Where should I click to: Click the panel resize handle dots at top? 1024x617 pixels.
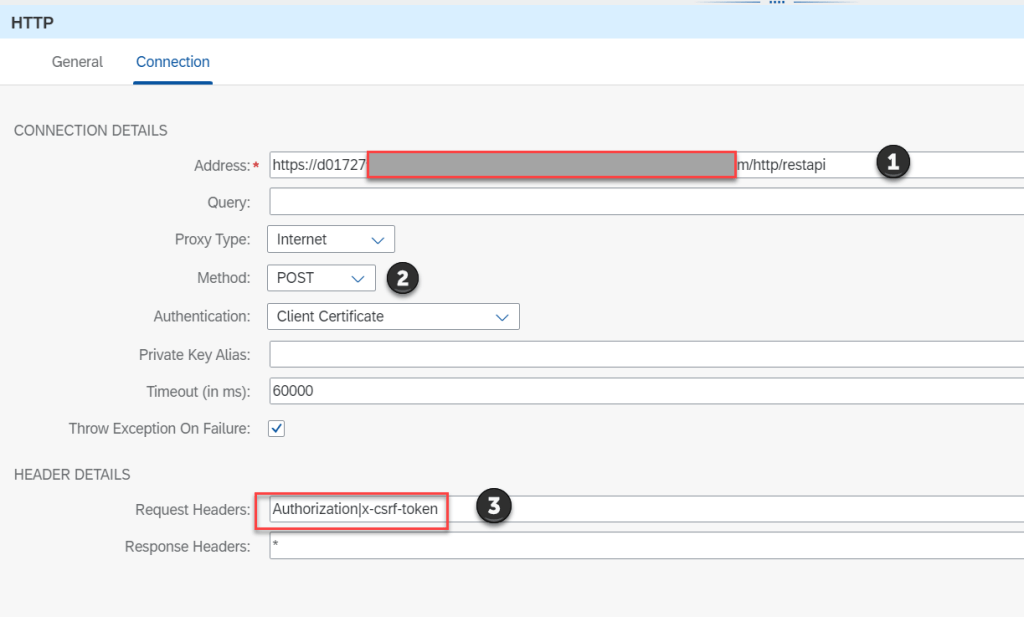pyautogui.click(x=776, y=3)
